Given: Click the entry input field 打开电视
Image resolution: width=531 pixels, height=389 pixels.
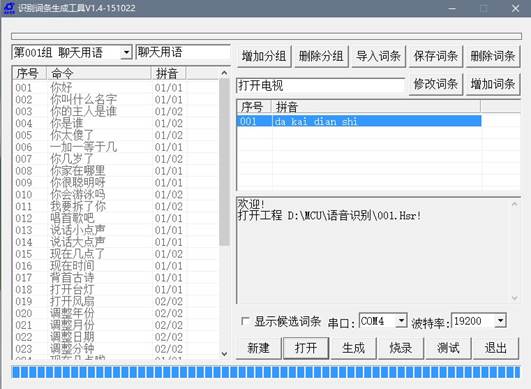Looking at the screenshot, I should (x=320, y=85).
